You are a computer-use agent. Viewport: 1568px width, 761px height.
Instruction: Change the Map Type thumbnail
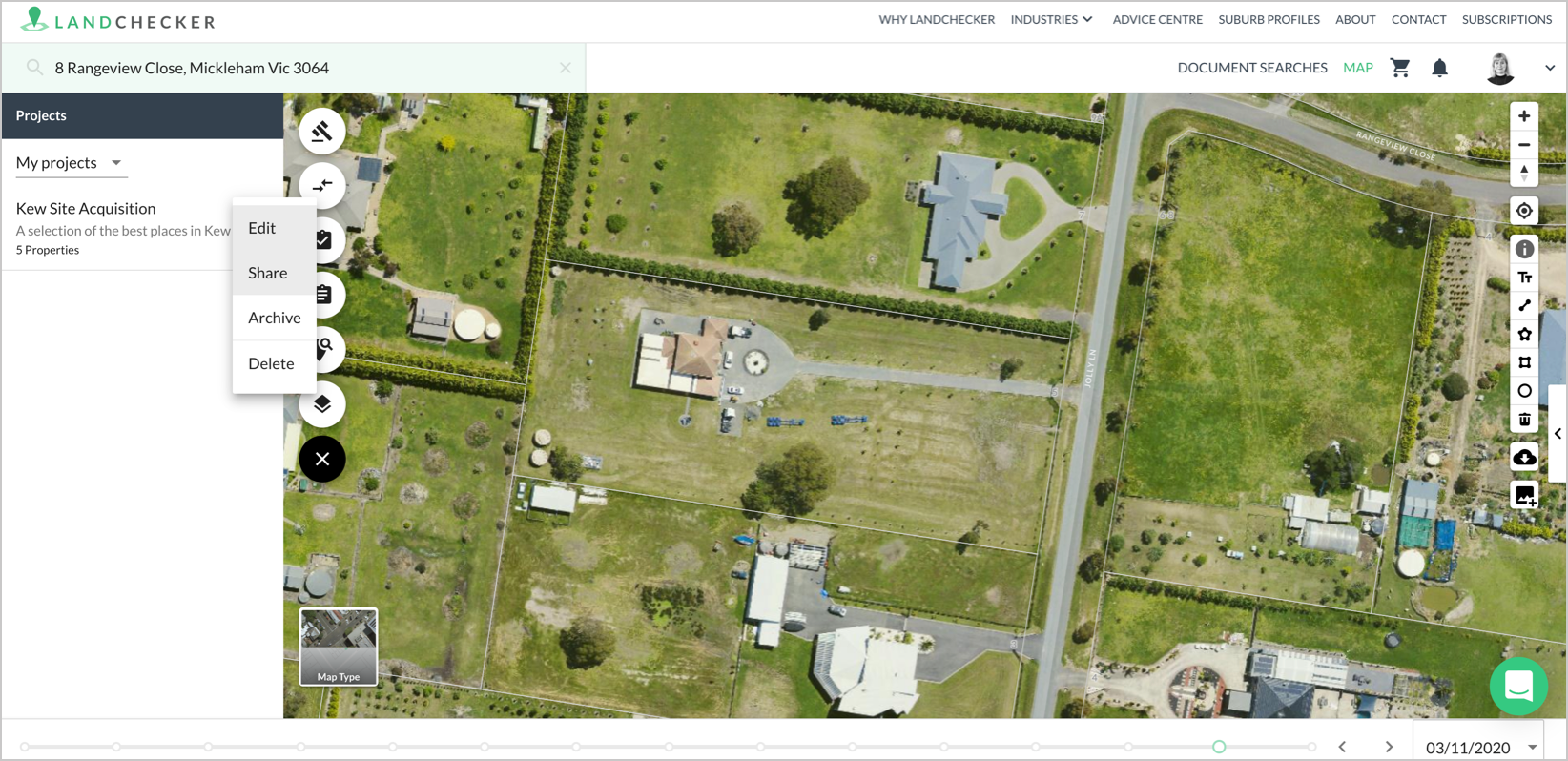[x=339, y=647]
